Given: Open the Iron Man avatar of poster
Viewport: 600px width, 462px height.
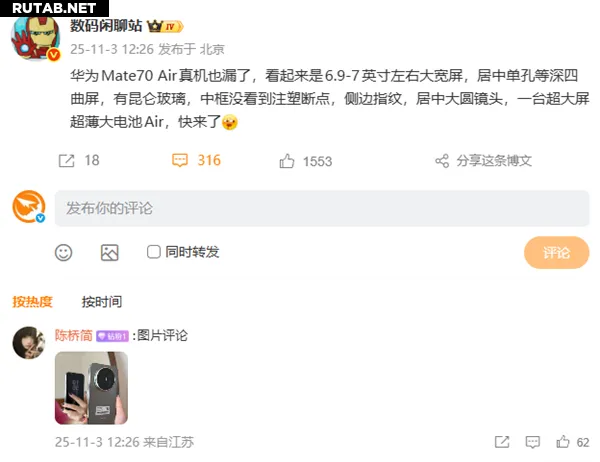Looking at the screenshot, I should (x=35, y=38).
